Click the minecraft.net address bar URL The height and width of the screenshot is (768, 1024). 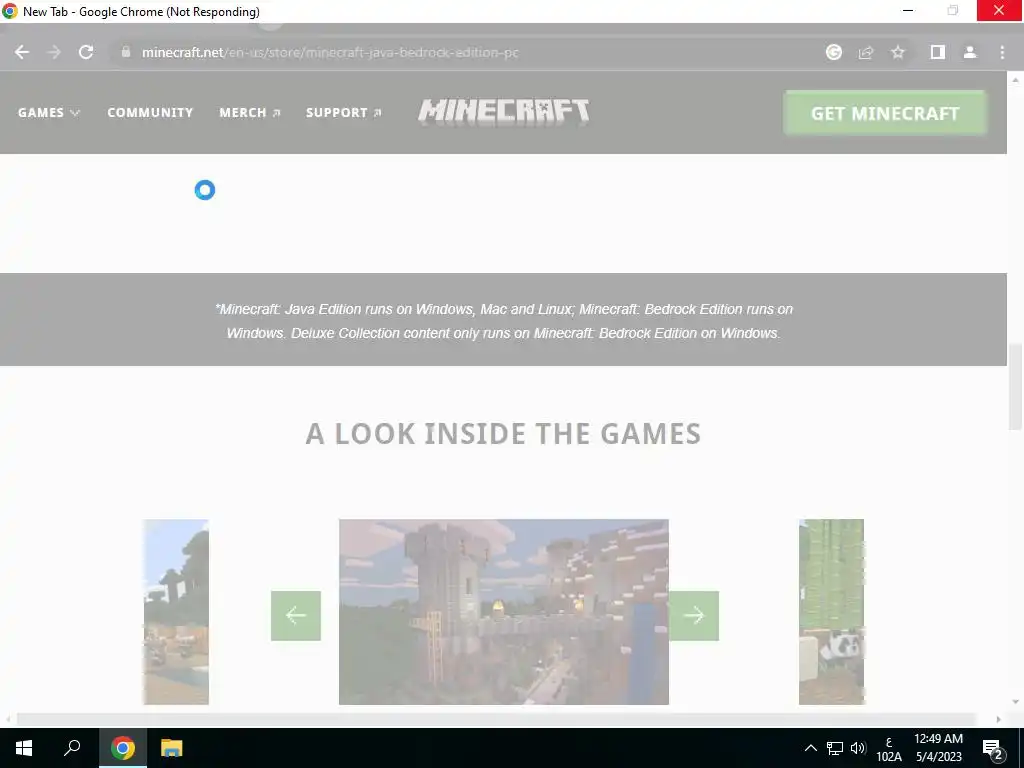330,52
